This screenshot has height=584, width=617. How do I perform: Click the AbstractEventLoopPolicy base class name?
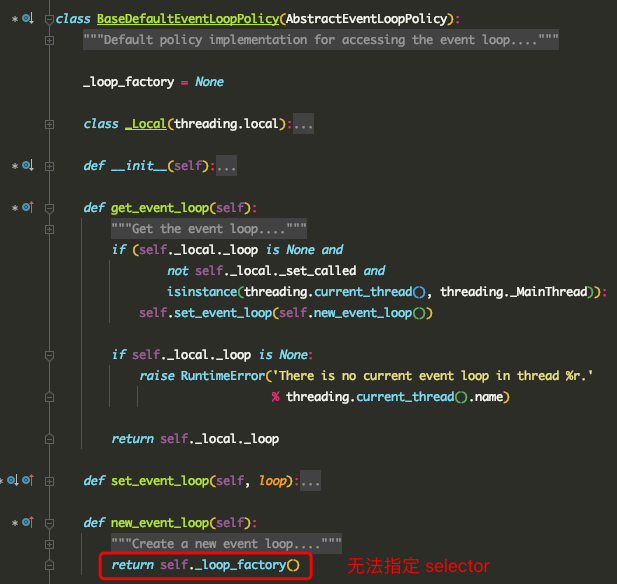pyautogui.click(x=367, y=18)
